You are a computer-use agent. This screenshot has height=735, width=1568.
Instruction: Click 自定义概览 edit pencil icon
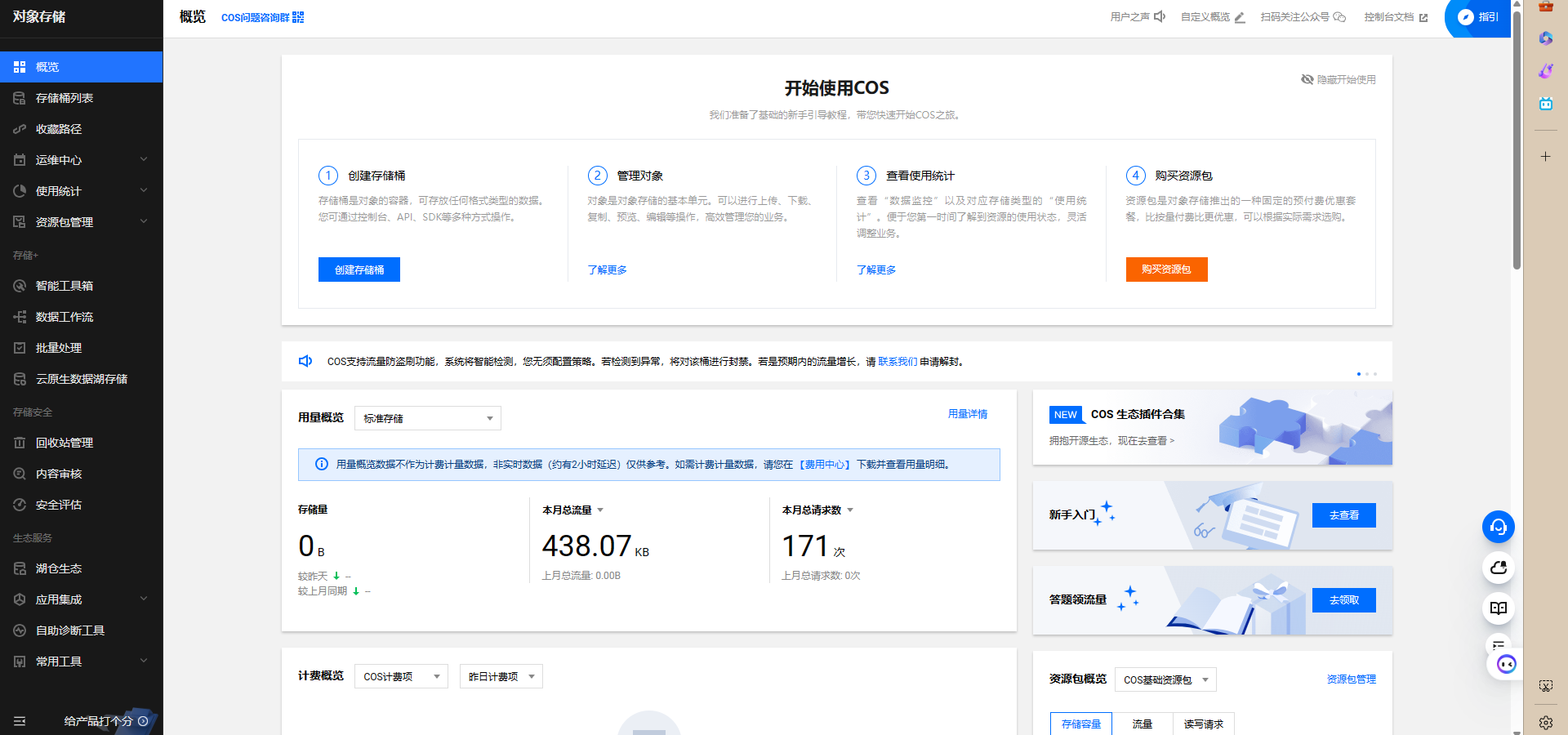pos(1240,17)
